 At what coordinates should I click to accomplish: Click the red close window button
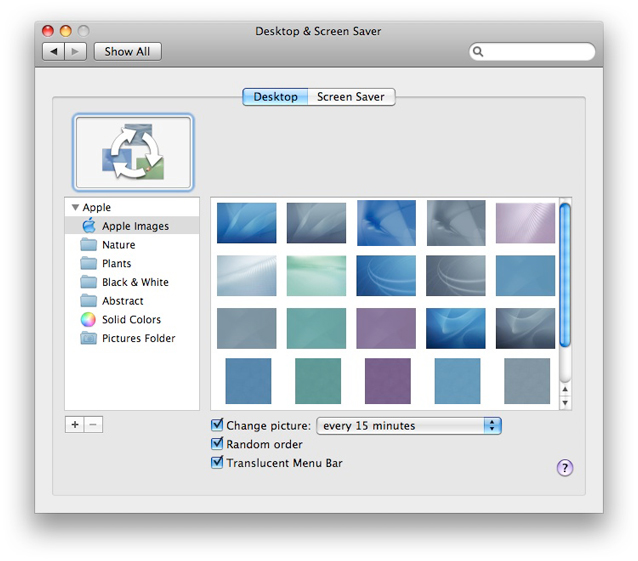click(x=48, y=31)
